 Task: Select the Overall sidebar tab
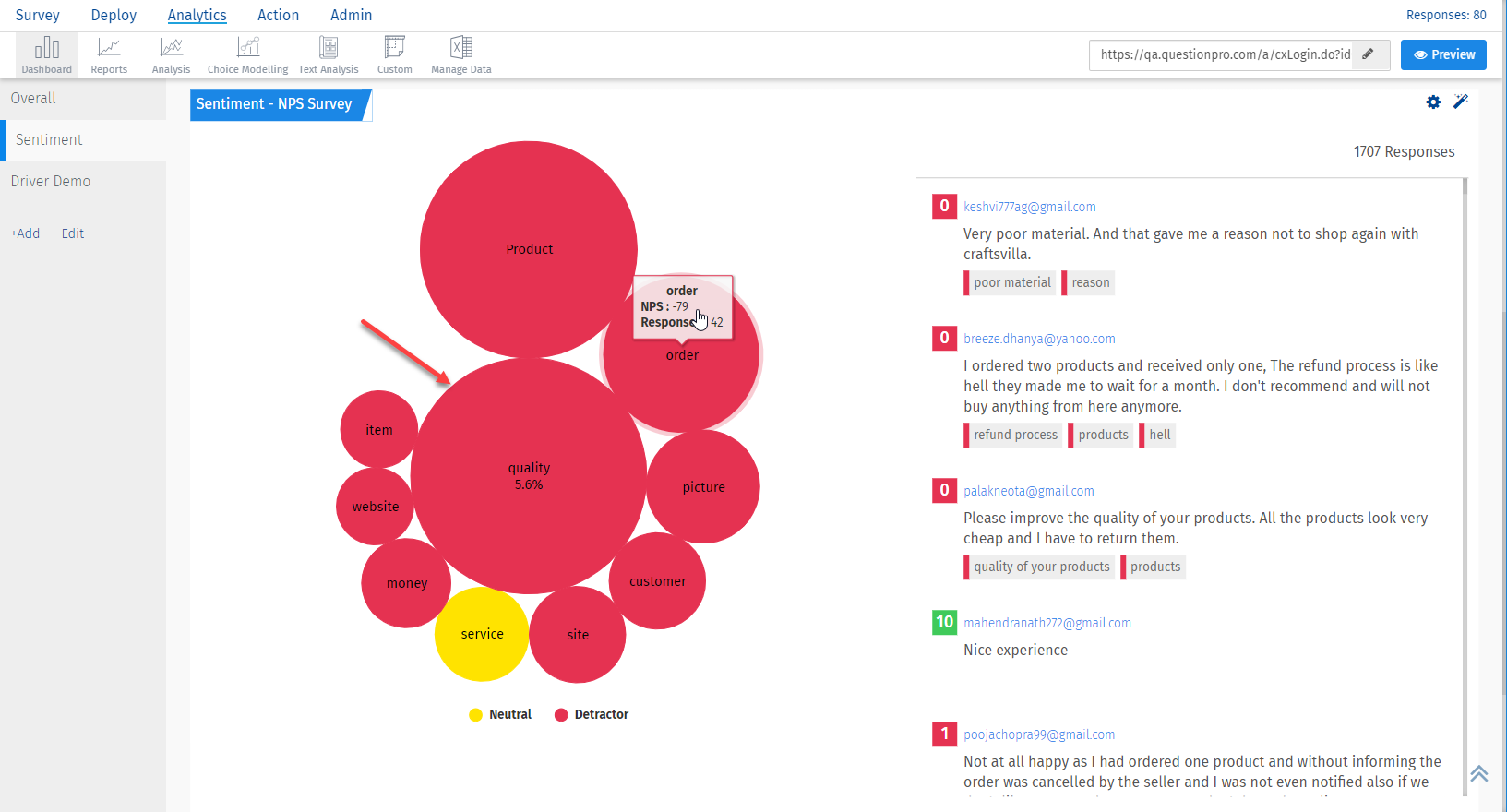pyautogui.click(x=83, y=99)
